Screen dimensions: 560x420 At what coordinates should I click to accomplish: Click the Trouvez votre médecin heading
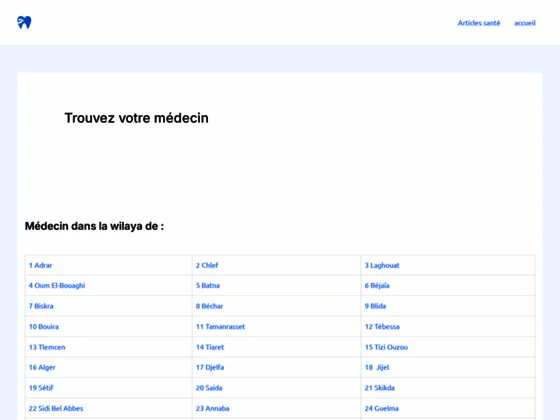(136, 118)
